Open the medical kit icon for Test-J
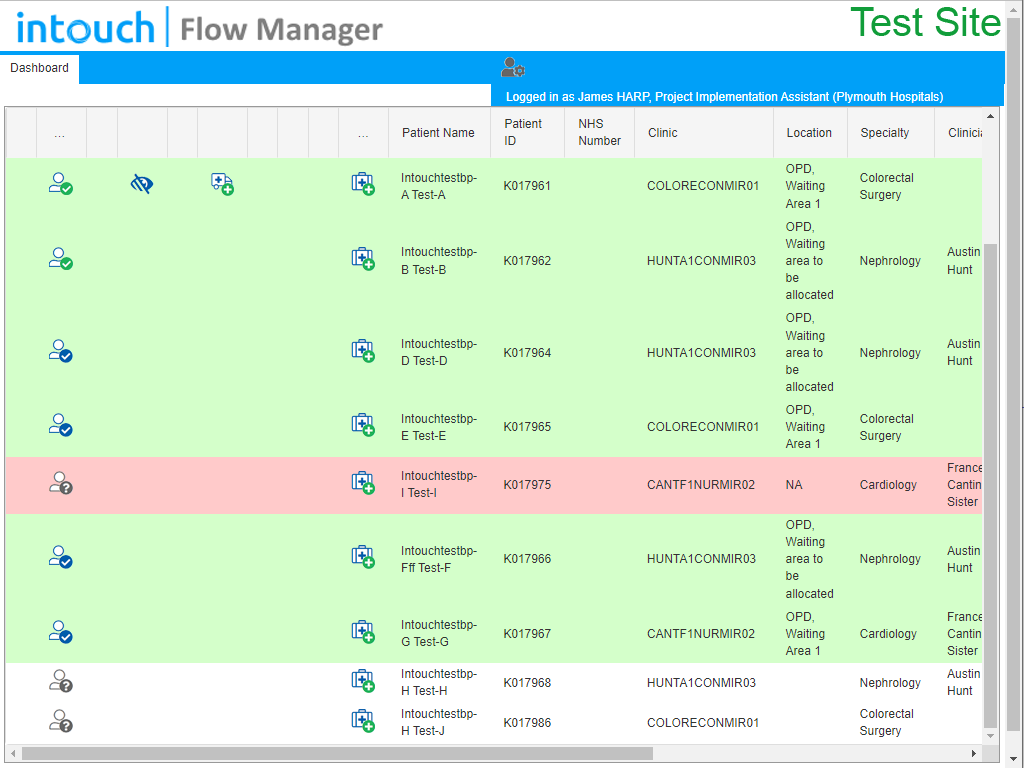This screenshot has width=1024, height=768. pos(363,720)
